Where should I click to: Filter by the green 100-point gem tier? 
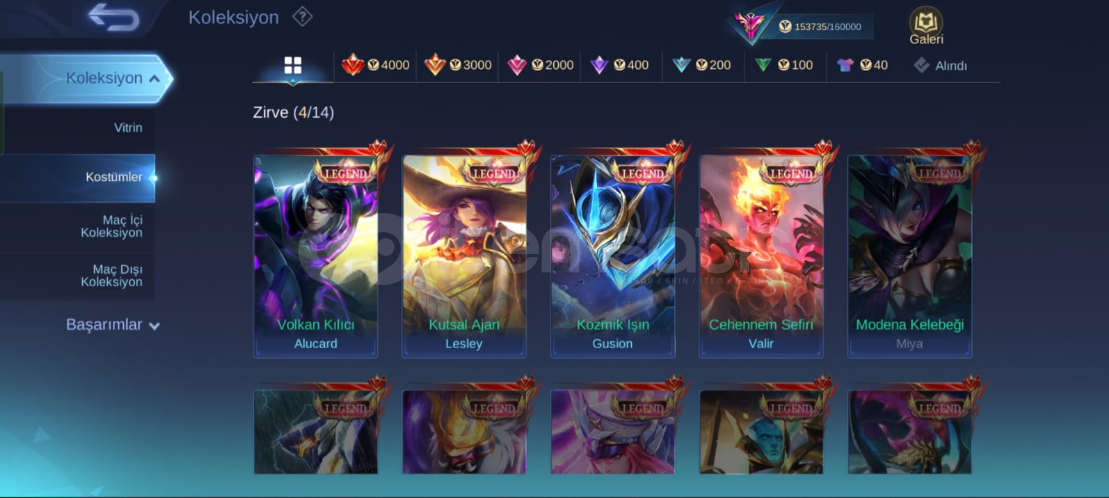tap(784, 65)
